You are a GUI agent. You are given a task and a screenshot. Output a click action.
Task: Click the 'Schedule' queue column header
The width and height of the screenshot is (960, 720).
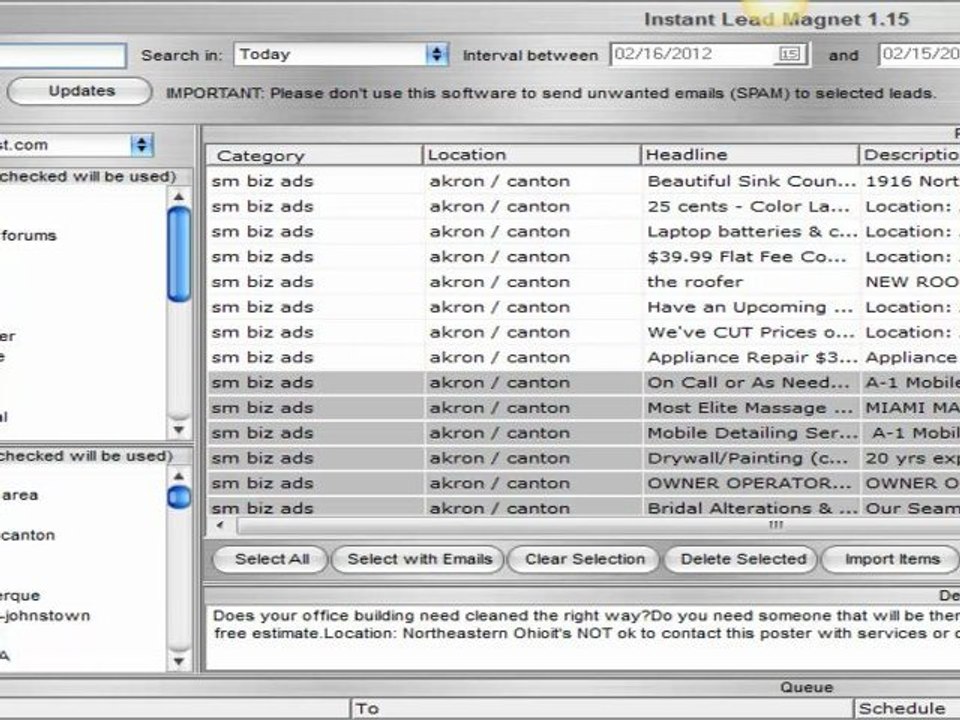pos(907,709)
